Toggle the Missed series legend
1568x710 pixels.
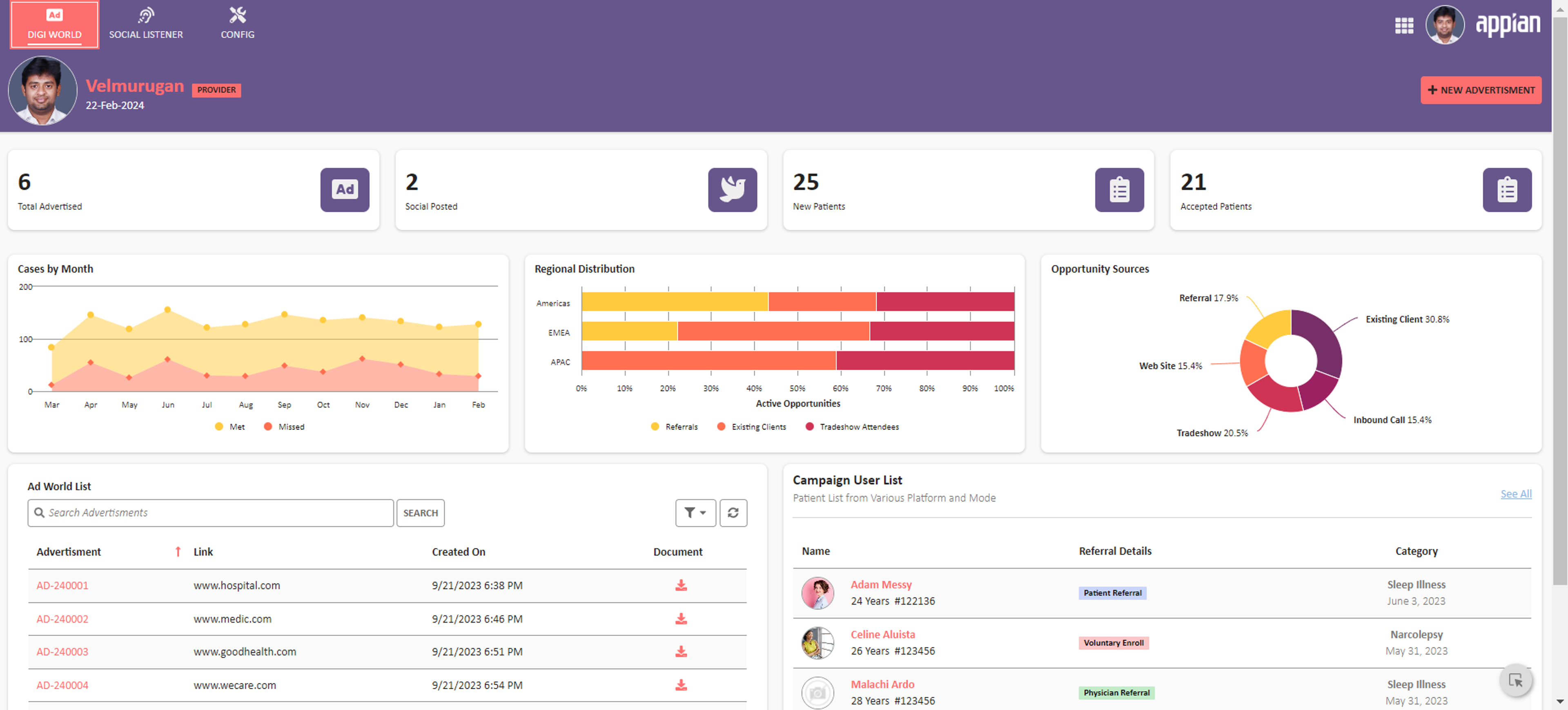284,427
